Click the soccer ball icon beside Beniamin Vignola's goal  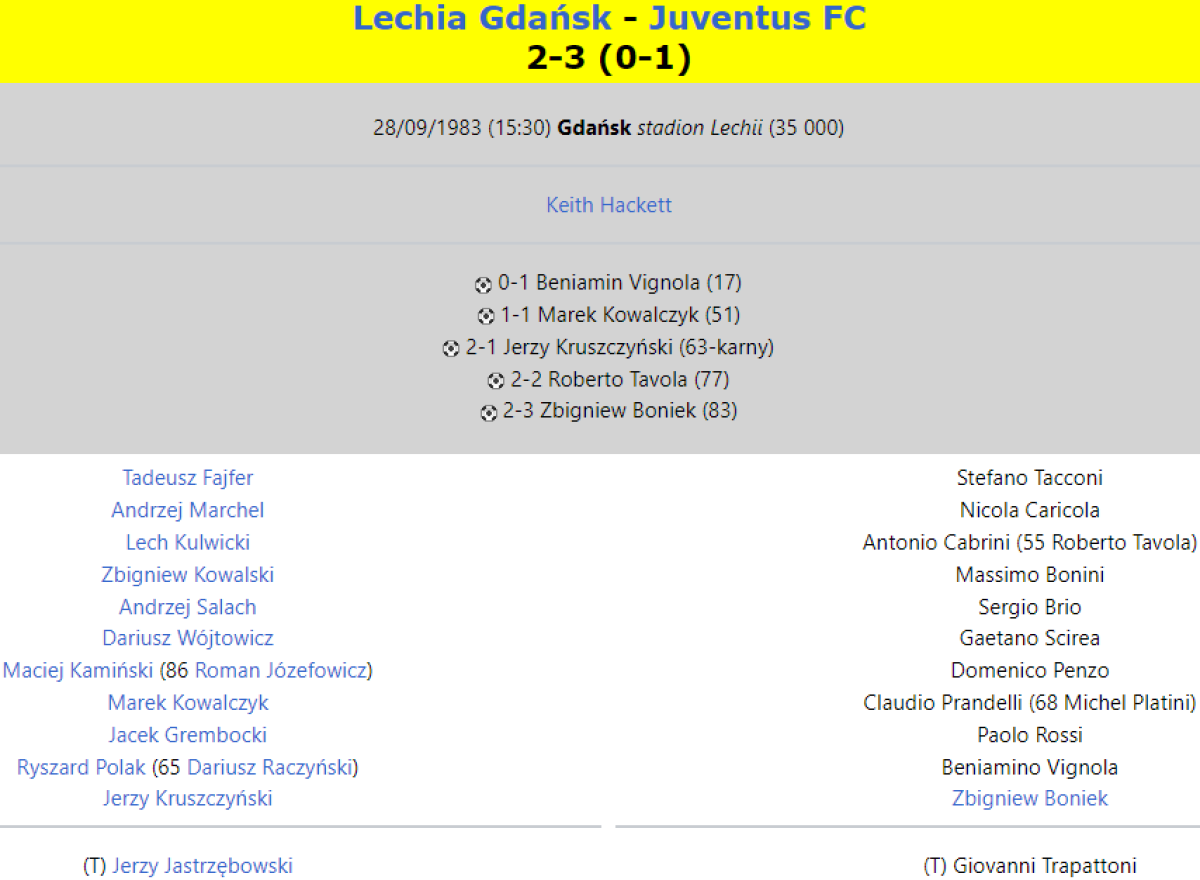pos(483,285)
